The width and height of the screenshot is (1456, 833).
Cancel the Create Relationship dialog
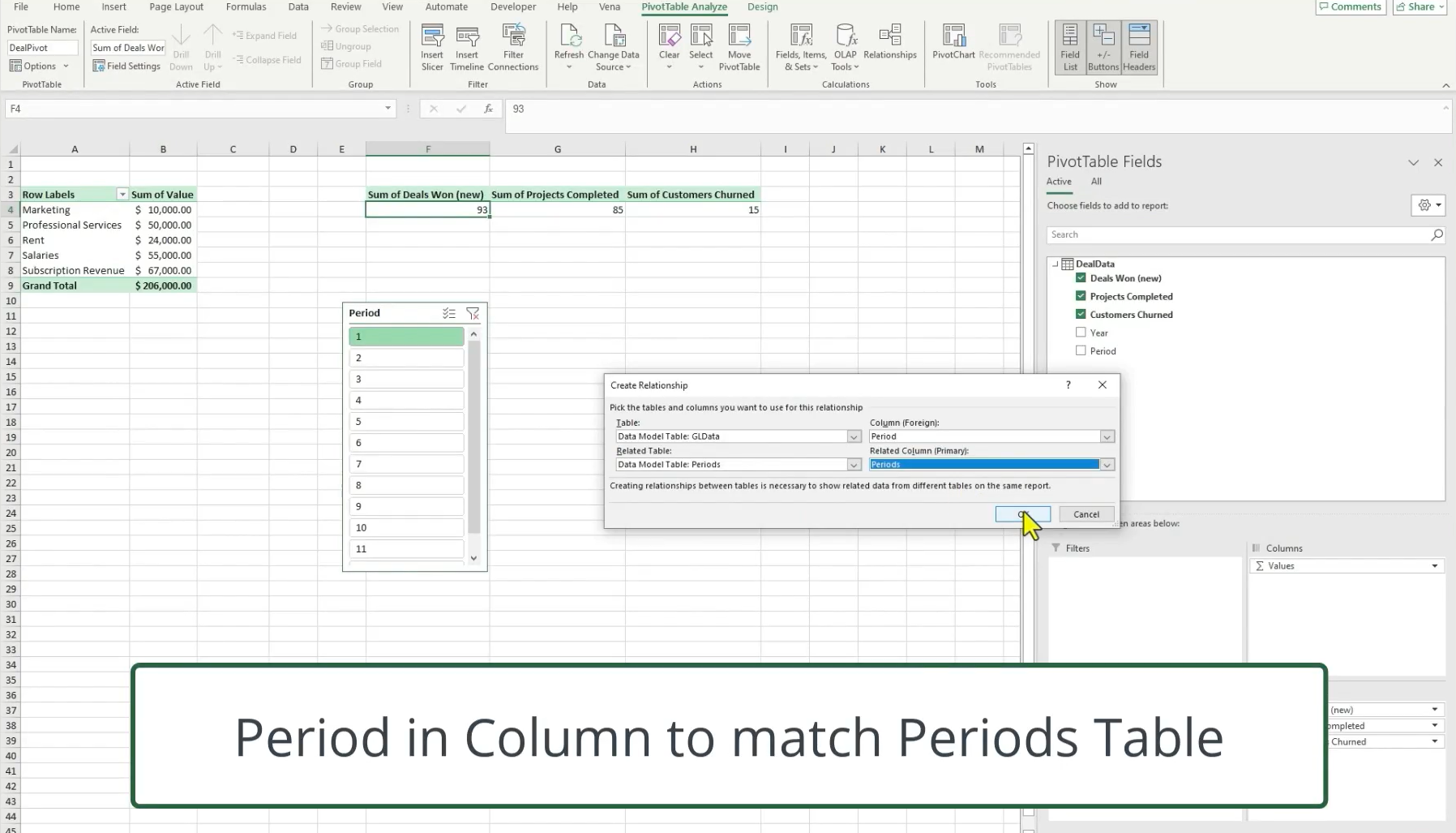[x=1086, y=513]
